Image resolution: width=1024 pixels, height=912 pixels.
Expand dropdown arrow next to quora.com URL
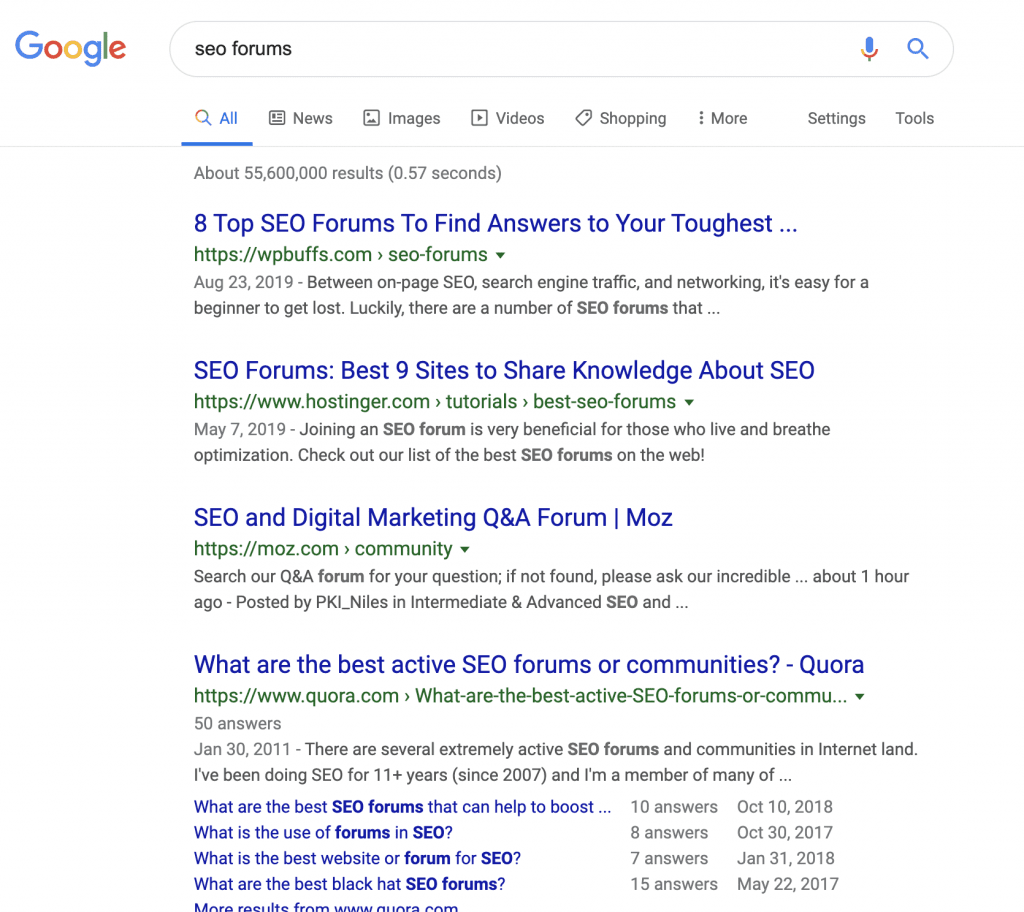click(x=860, y=696)
